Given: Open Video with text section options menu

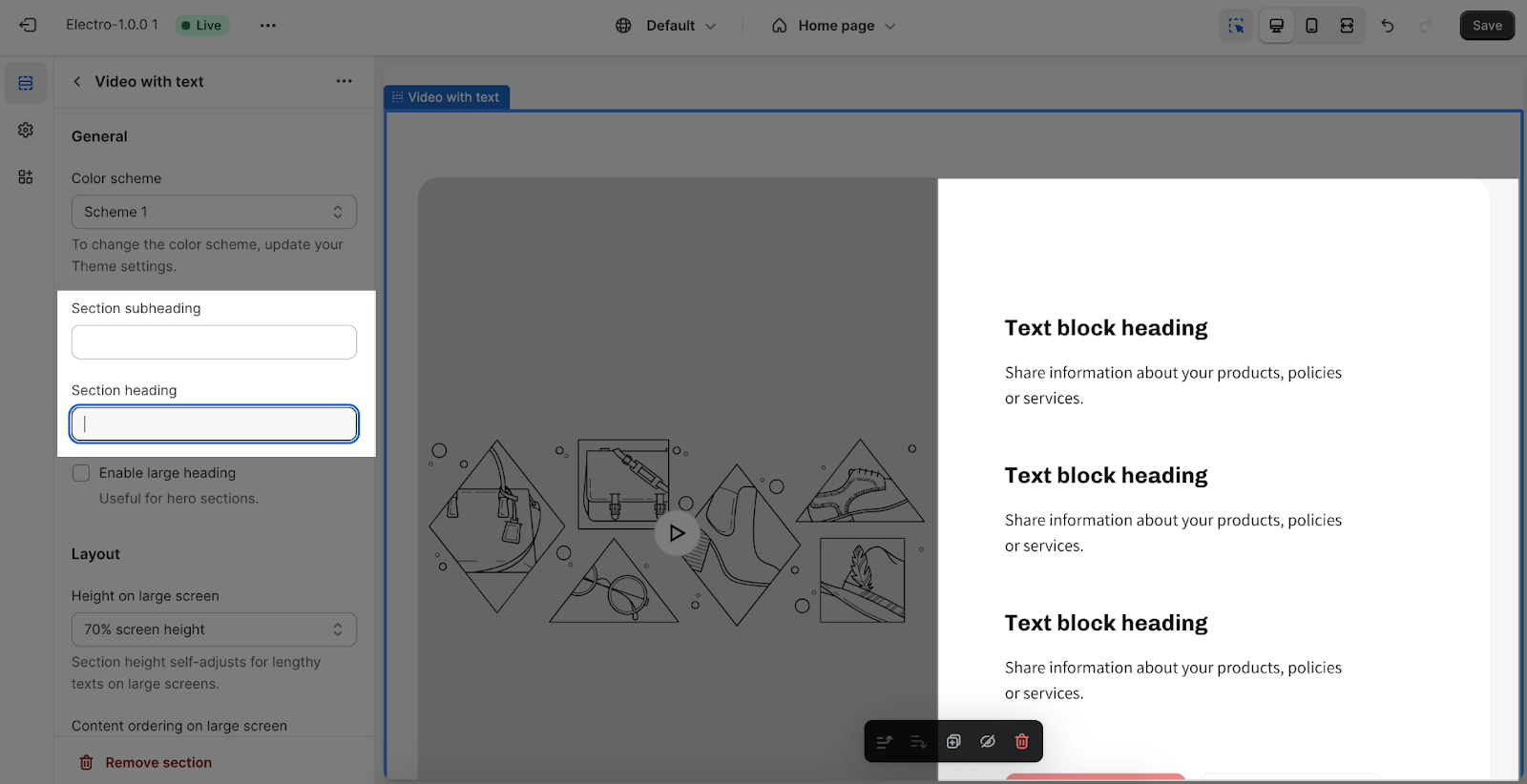Looking at the screenshot, I should [x=345, y=81].
